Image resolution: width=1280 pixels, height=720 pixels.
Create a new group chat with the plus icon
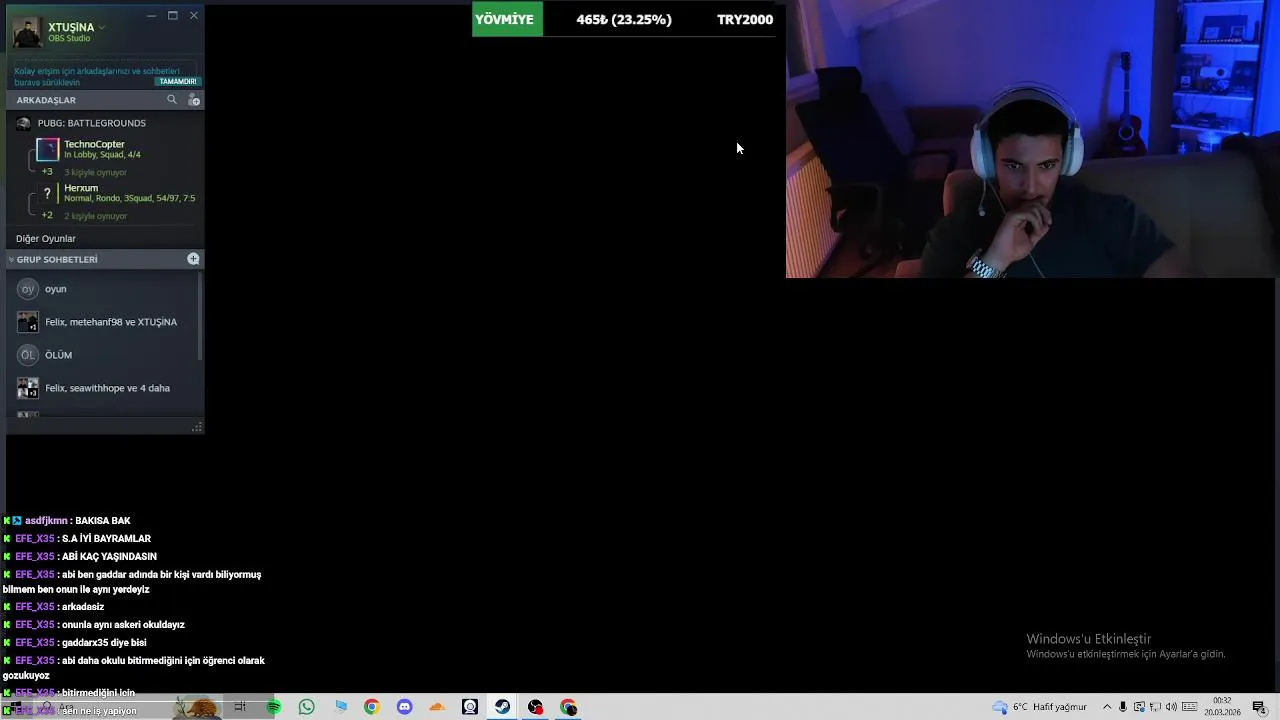click(x=193, y=259)
